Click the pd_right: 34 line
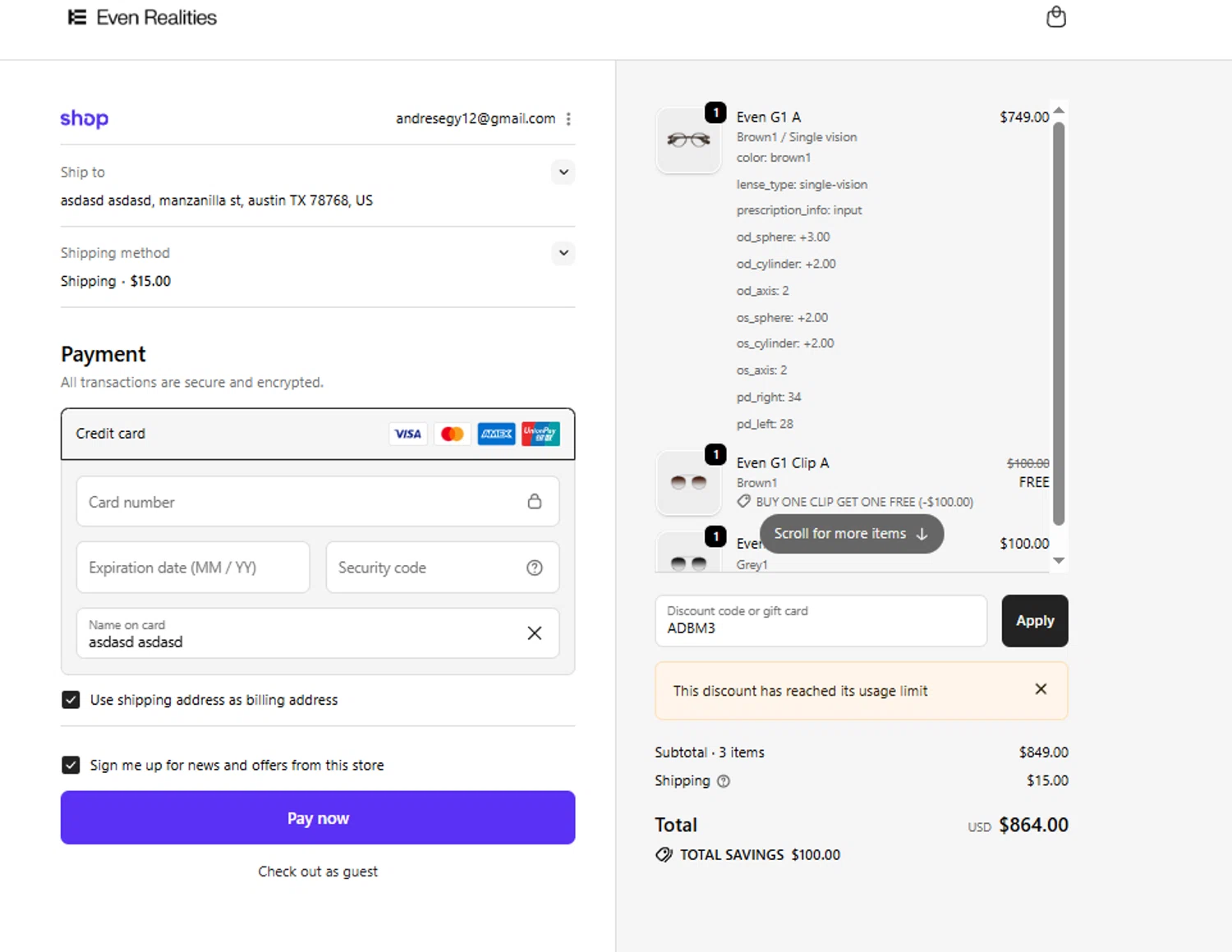1232x952 pixels. coord(769,398)
